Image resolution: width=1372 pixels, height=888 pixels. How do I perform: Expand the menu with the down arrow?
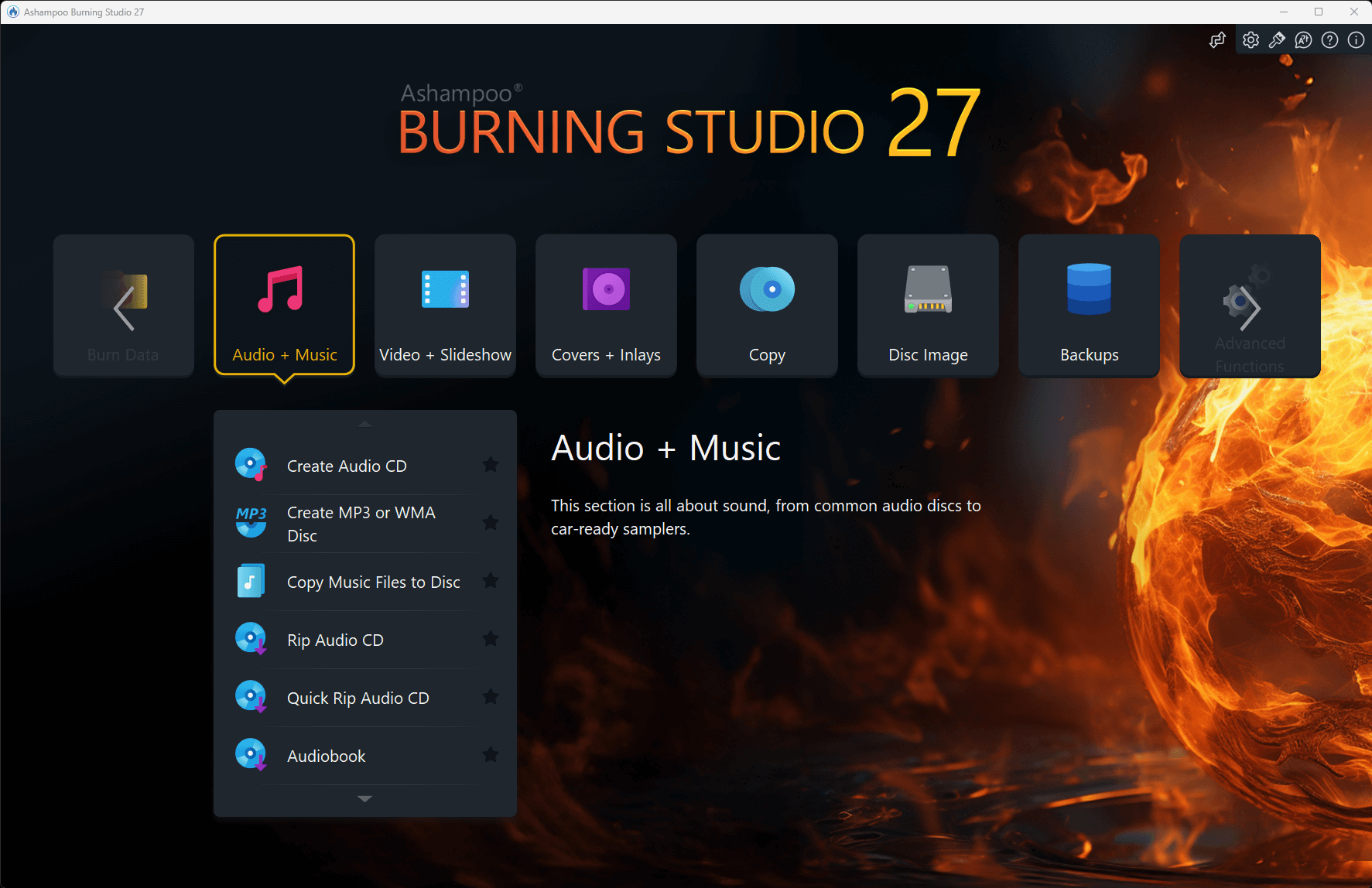tap(364, 798)
